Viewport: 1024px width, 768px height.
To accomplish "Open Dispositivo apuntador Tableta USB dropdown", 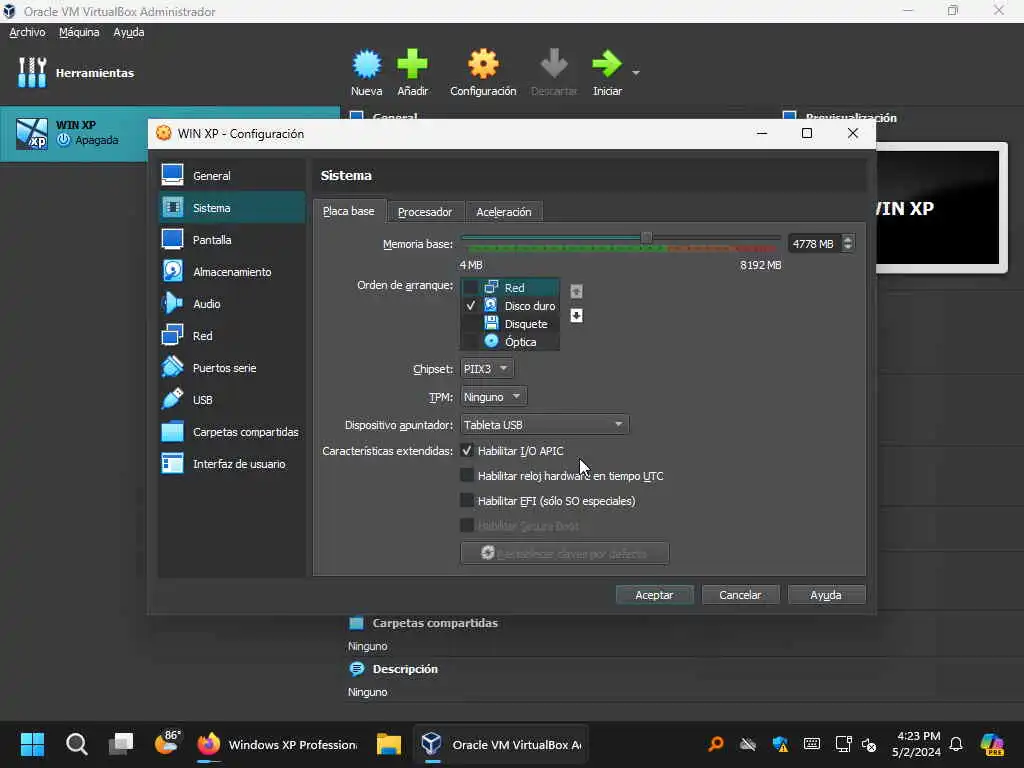I will 544,424.
